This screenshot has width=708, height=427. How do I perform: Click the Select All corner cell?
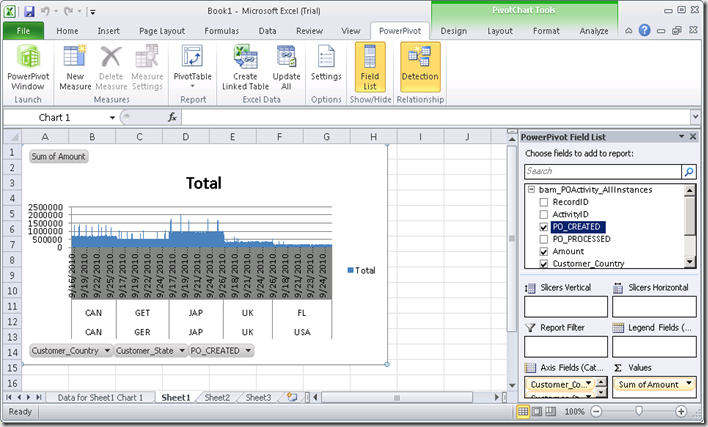(12, 136)
